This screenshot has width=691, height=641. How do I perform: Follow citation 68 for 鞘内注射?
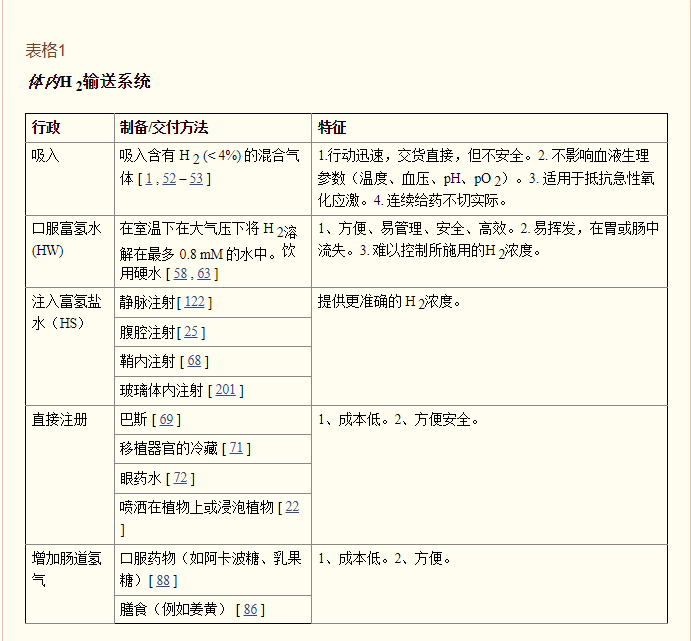(x=194, y=360)
